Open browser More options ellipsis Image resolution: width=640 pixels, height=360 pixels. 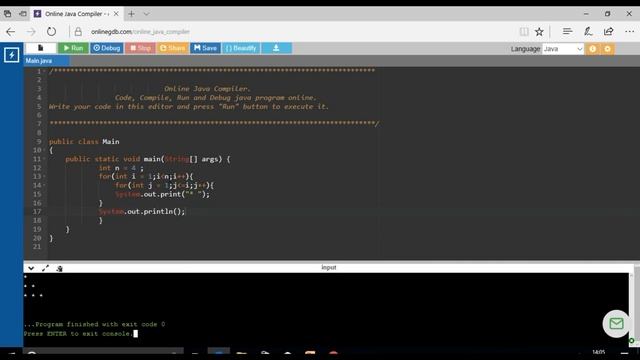629,31
